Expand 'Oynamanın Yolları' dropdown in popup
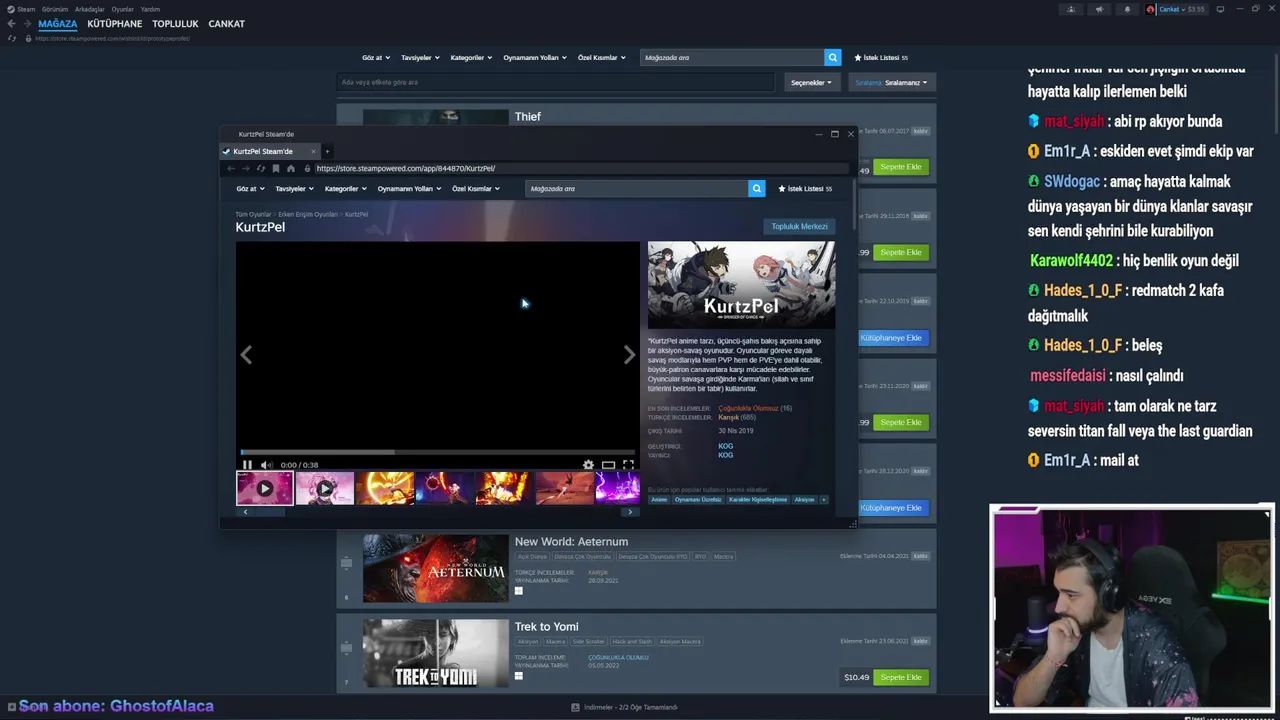The height and width of the screenshot is (720, 1280). (x=409, y=188)
